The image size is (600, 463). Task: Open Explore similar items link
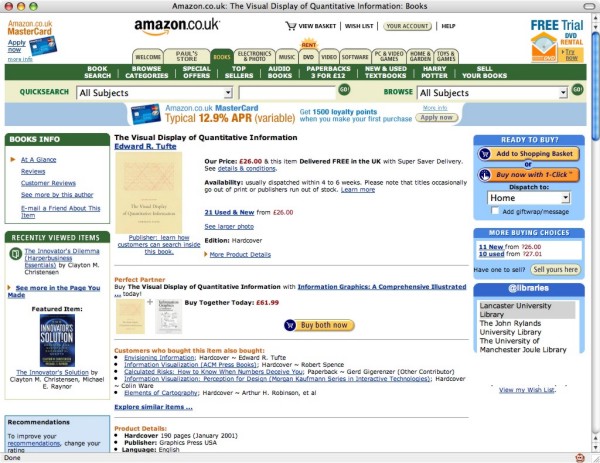[x=153, y=407]
